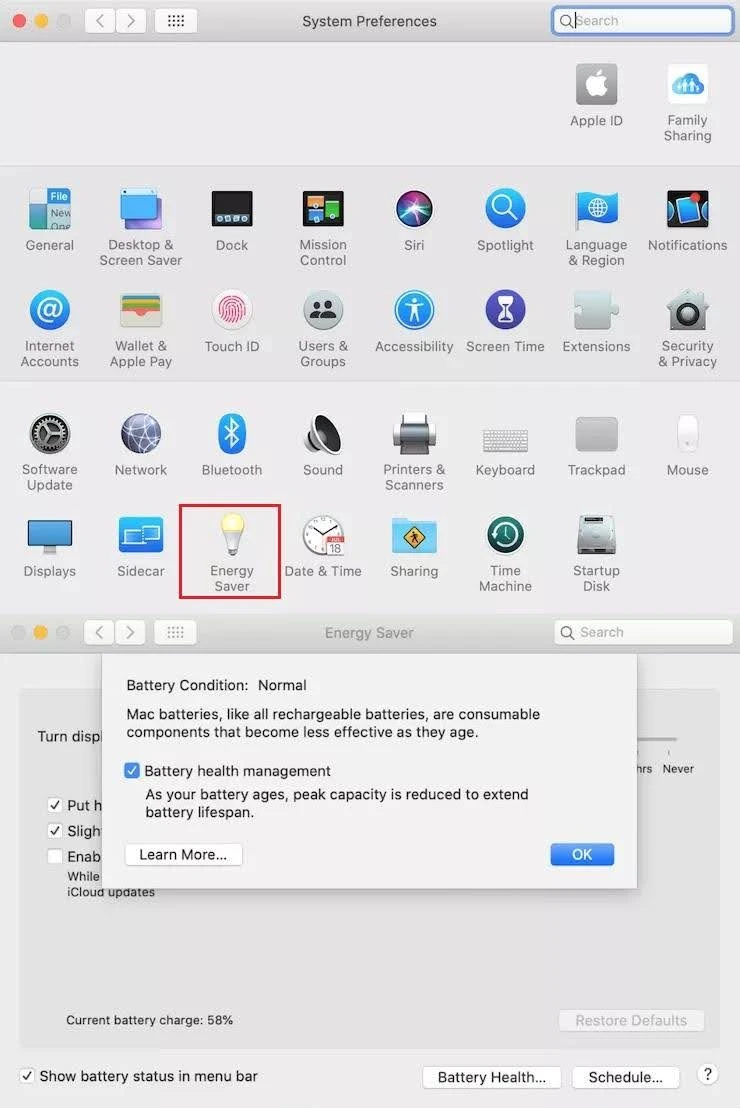Toggle the 'Sligh...' checkbox in Energy Saver
Screen dimensions: 740x1108
pyautogui.click(x=54, y=830)
